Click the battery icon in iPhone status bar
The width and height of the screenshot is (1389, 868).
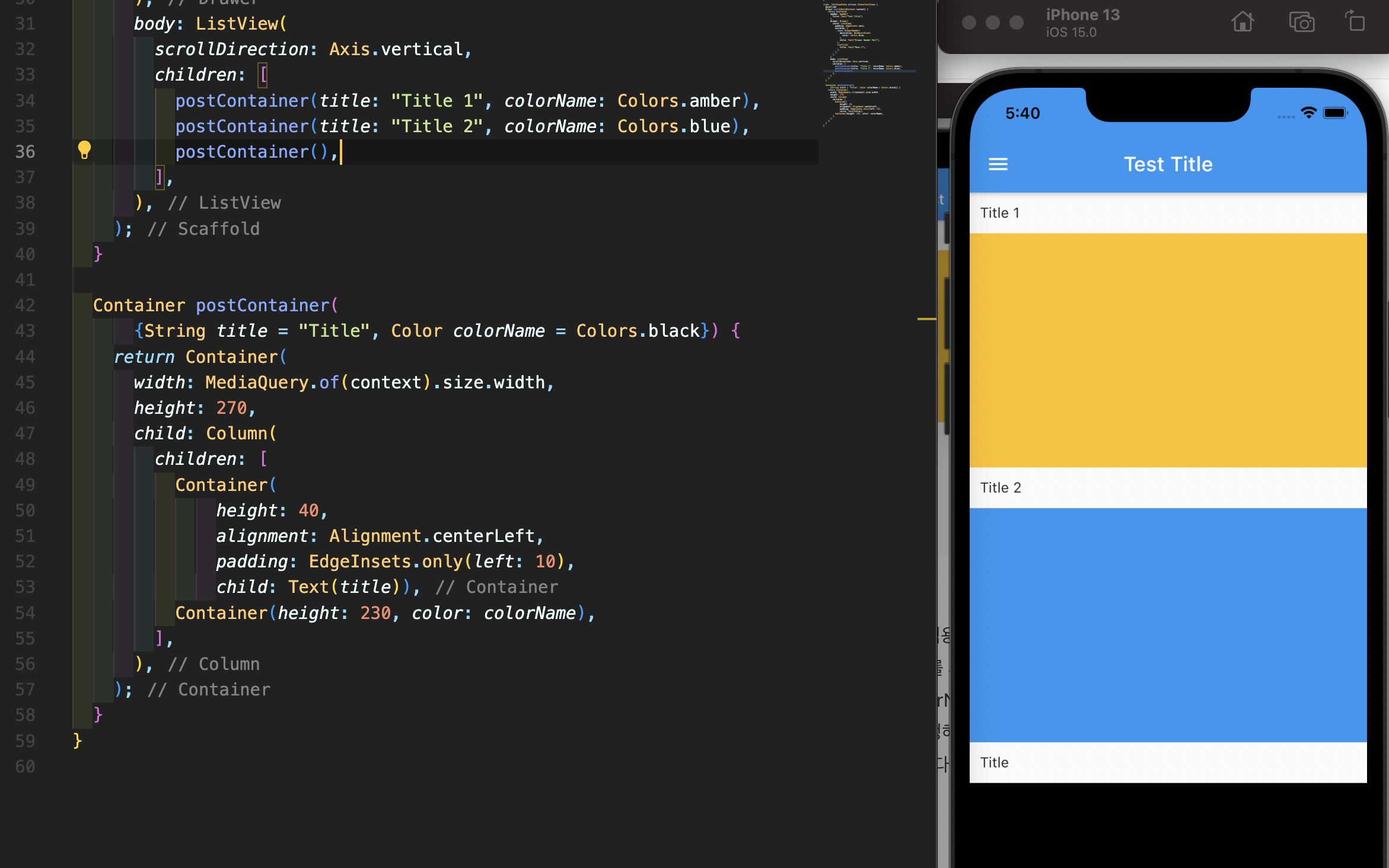coord(1335,113)
